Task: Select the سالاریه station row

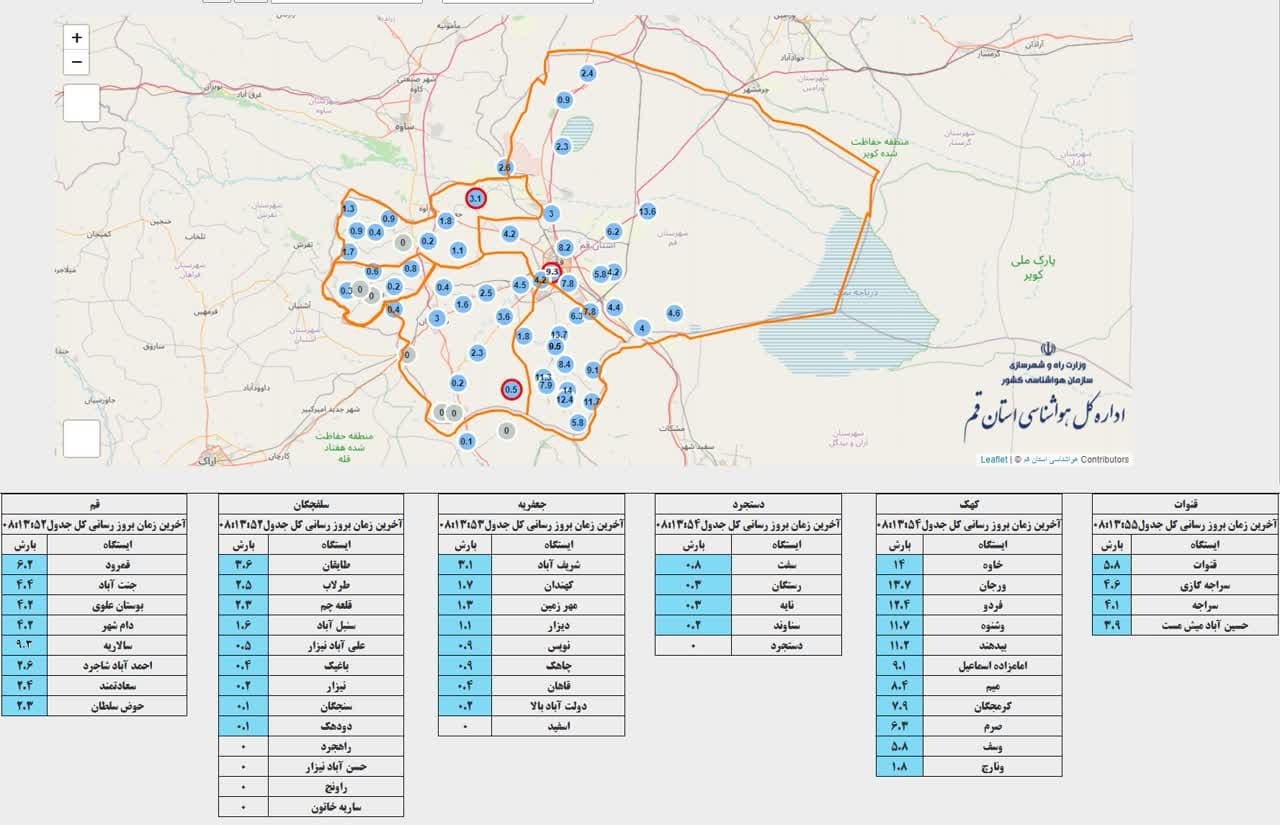Action: (x=95, y=645)
